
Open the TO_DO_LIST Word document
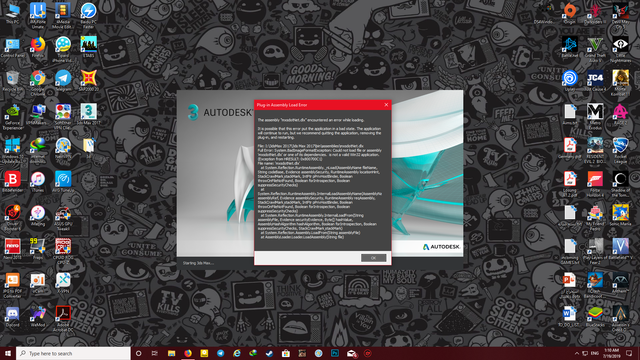[x=570, y=316]
